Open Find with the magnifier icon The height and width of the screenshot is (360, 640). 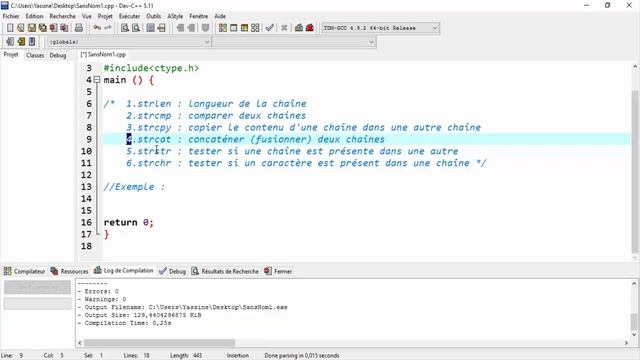tap(125, 28)
